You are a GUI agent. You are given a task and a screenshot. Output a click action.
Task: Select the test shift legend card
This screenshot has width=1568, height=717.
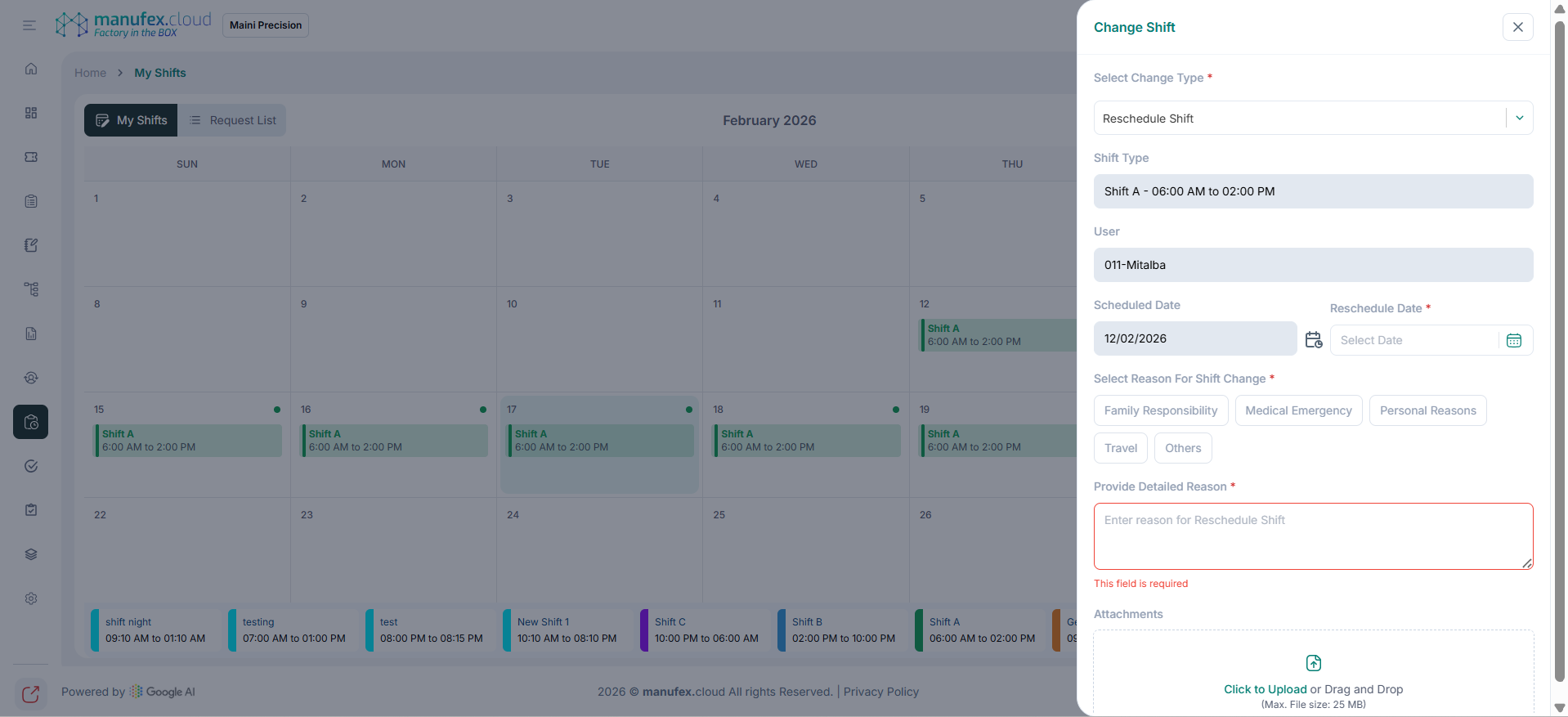[x=430, y=630]
